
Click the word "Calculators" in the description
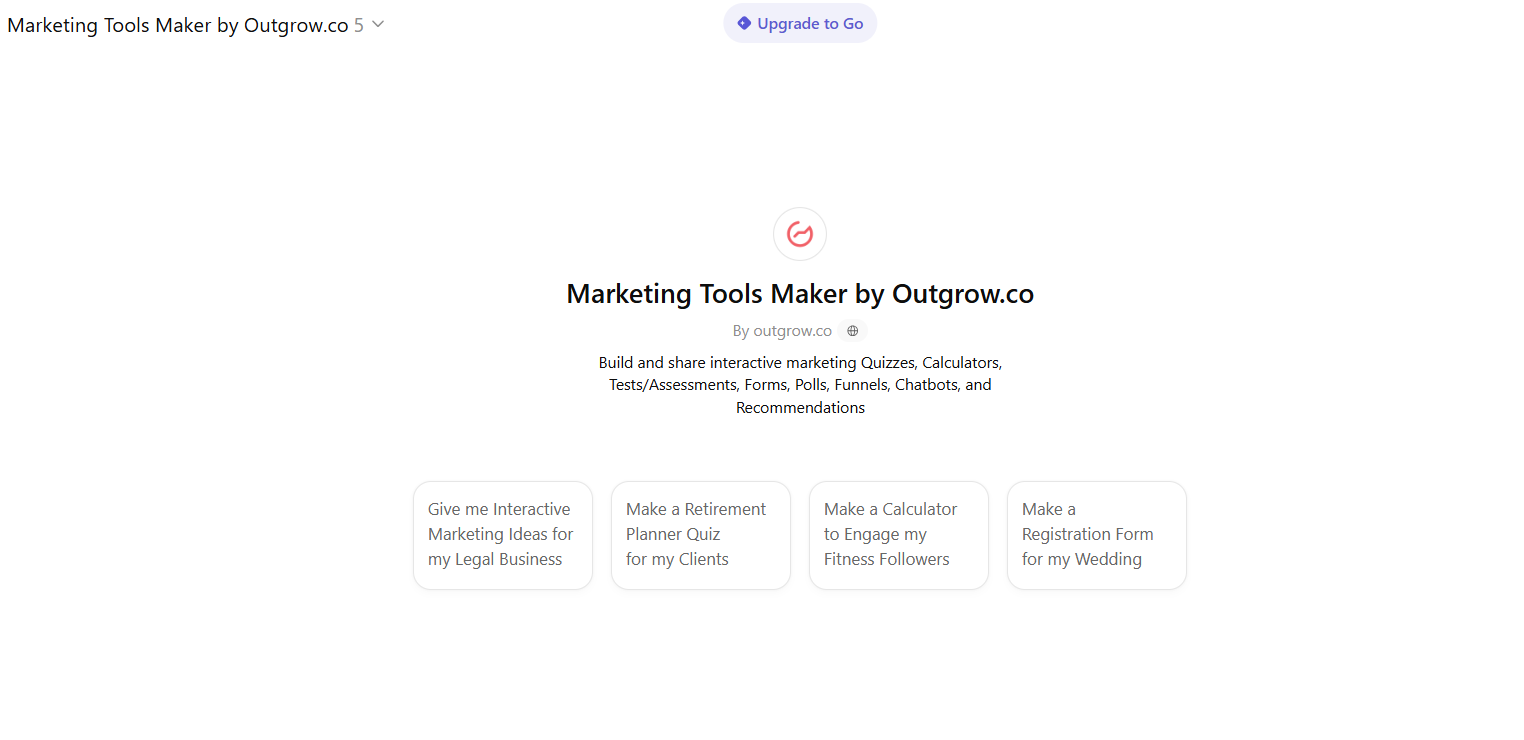(961, 362)
